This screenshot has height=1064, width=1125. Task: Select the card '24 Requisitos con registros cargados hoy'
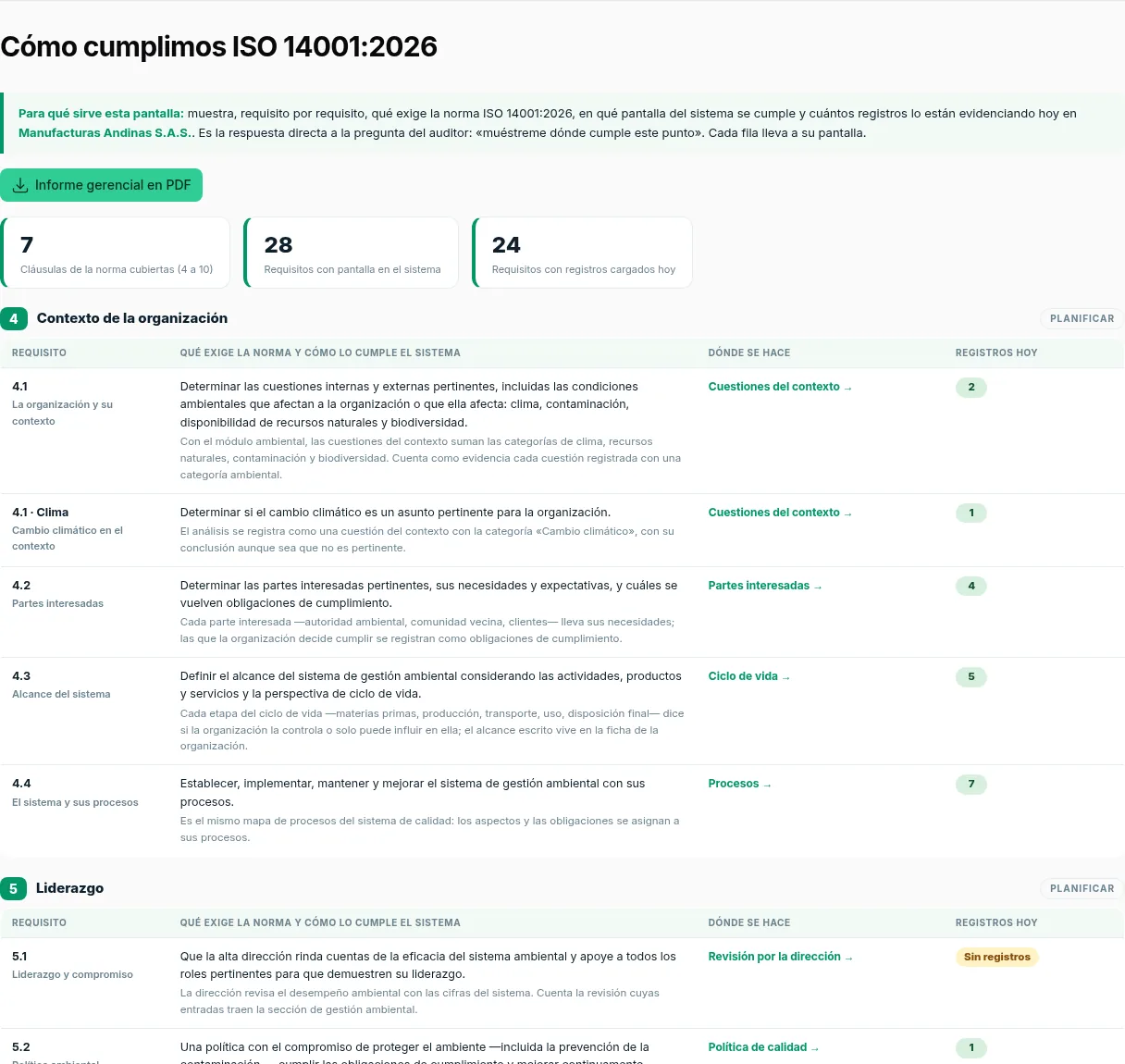click(583, 253)
